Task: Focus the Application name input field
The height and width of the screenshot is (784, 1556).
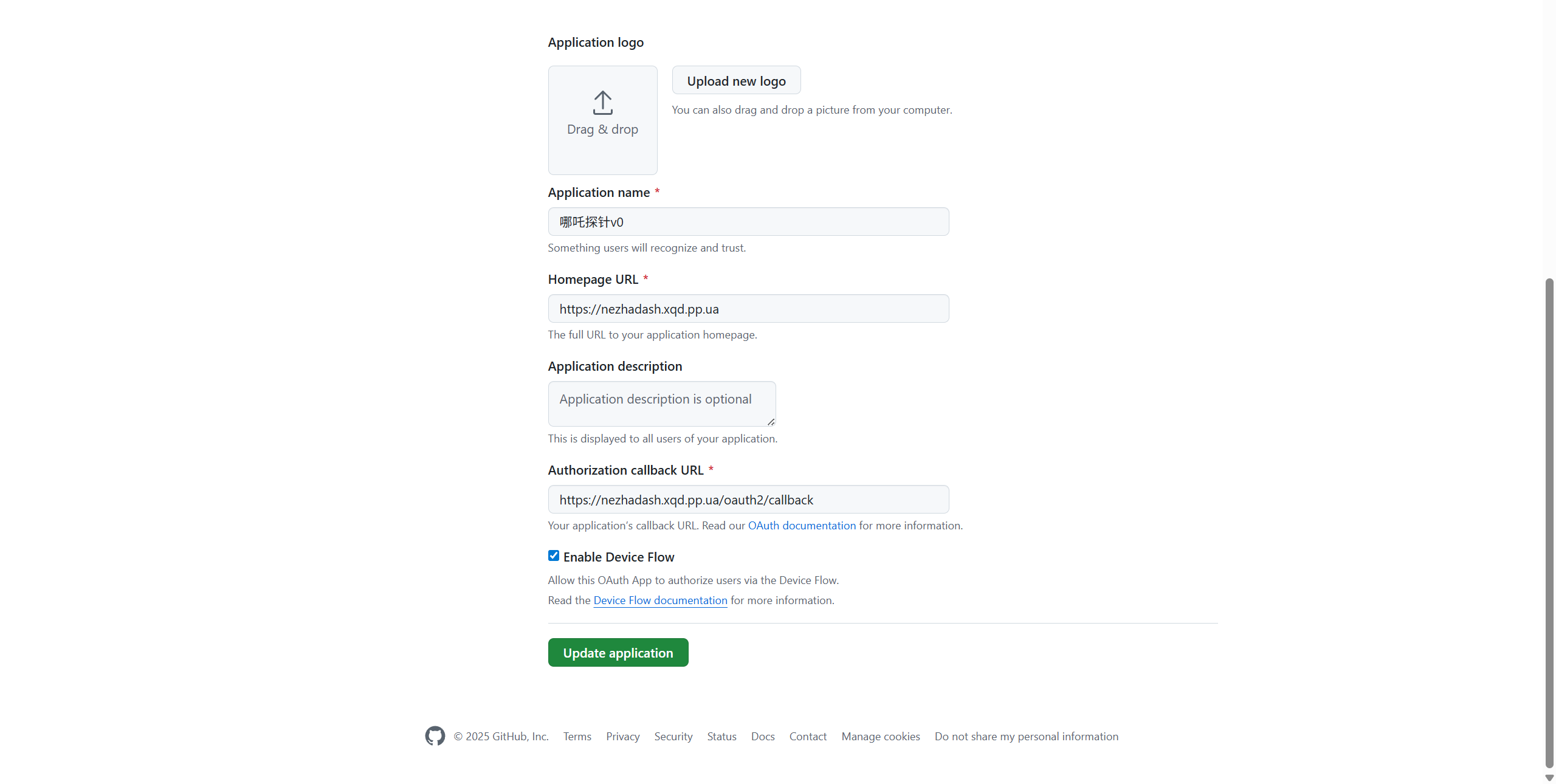Action: pyautogui.click(x=748, y=222)
